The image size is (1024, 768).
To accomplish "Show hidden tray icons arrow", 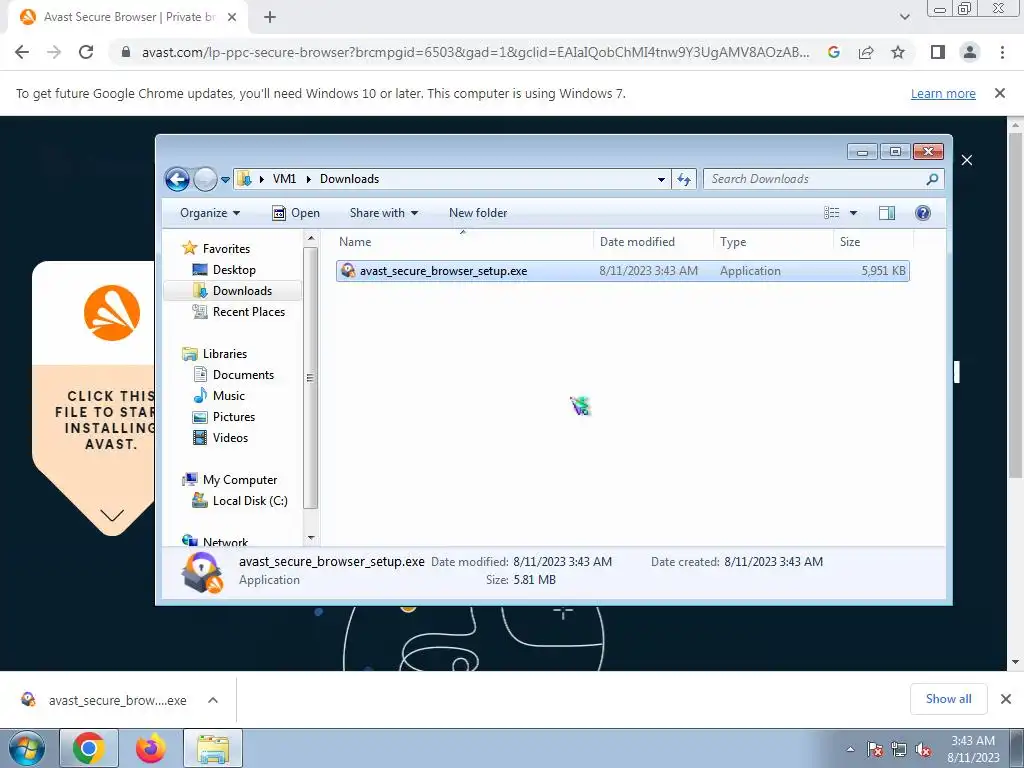I will point(850,749).
